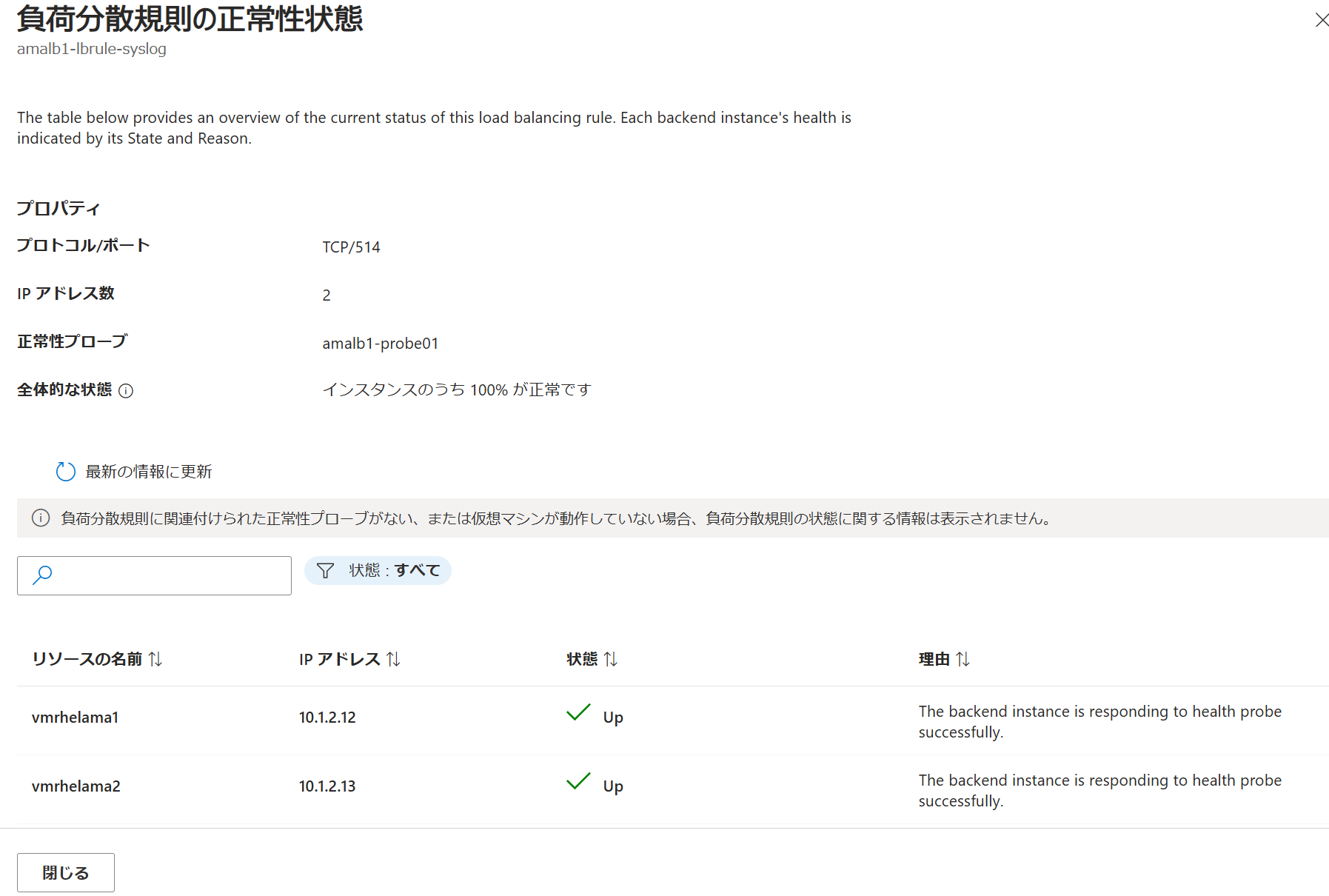Select the vmrhelama1 resource name

click(x=76, y=718)
